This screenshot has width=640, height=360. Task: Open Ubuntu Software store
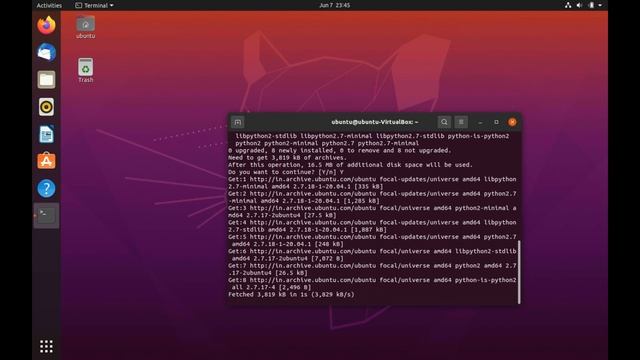click(46, 161)
